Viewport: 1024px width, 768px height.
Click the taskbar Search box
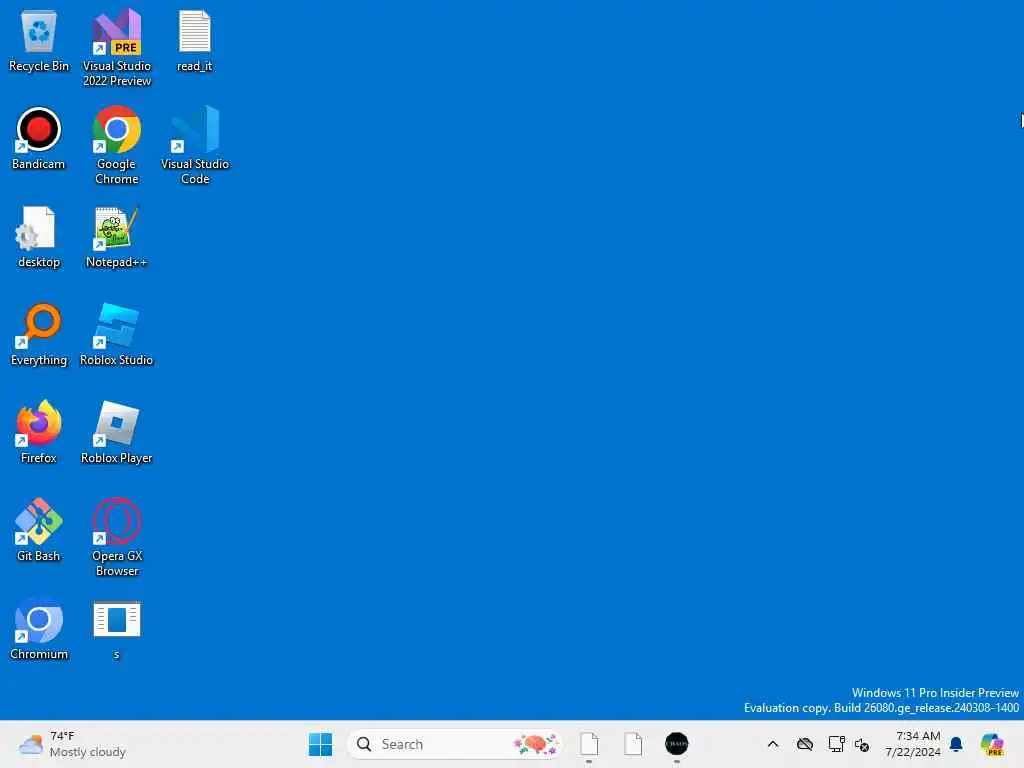pyautogui.click(x=455, y=744)
